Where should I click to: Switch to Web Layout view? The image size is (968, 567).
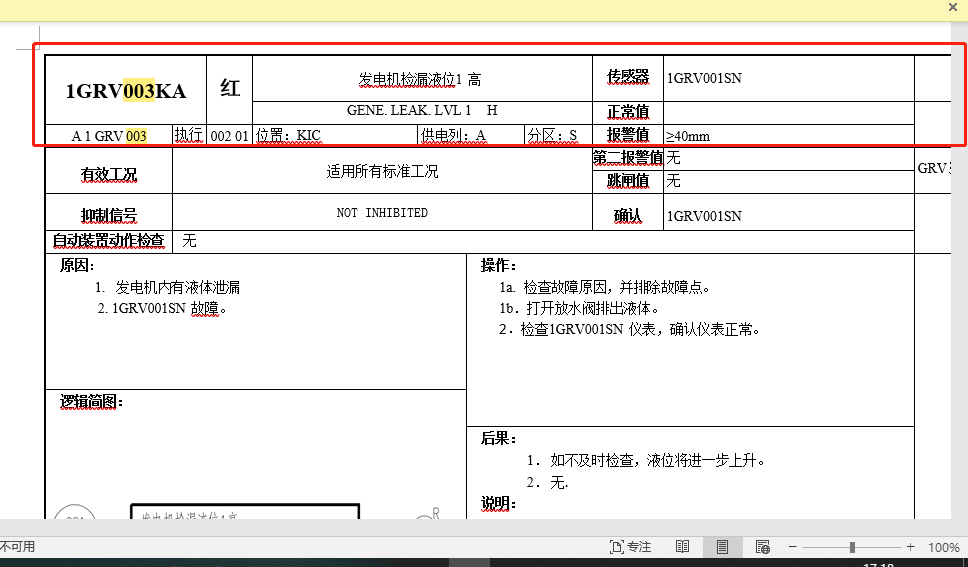coord(762,547)
